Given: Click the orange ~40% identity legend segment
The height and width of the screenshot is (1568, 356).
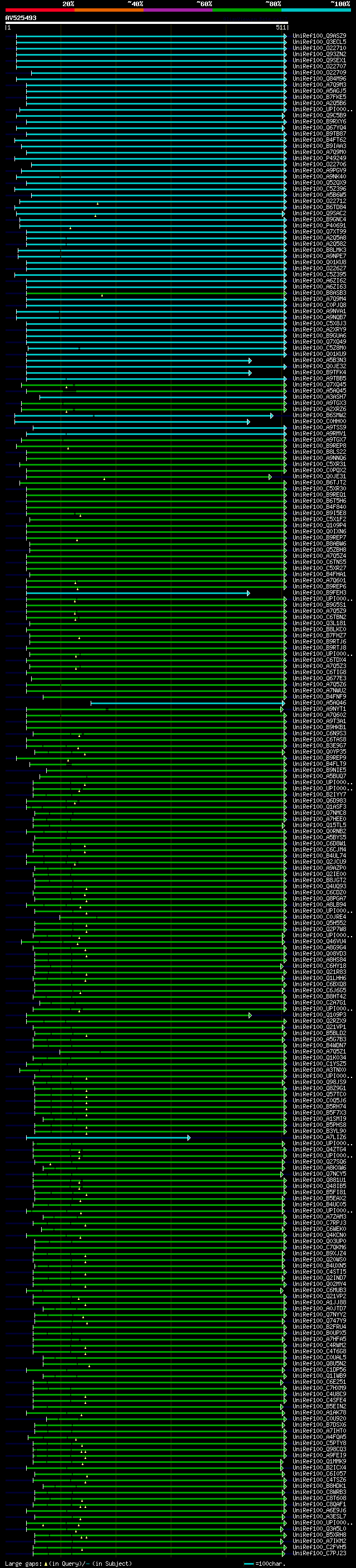Looking at the screenshot, I should pos(109,10).
